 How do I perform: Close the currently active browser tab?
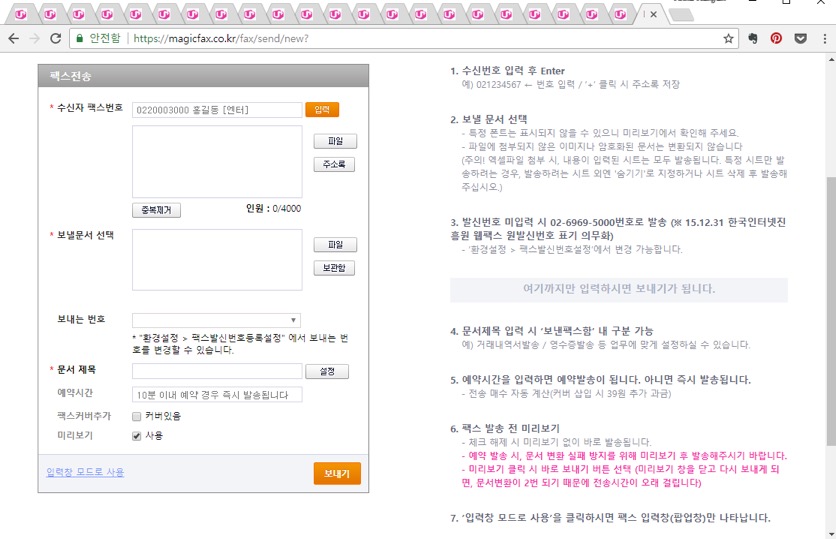pos(653,14)
